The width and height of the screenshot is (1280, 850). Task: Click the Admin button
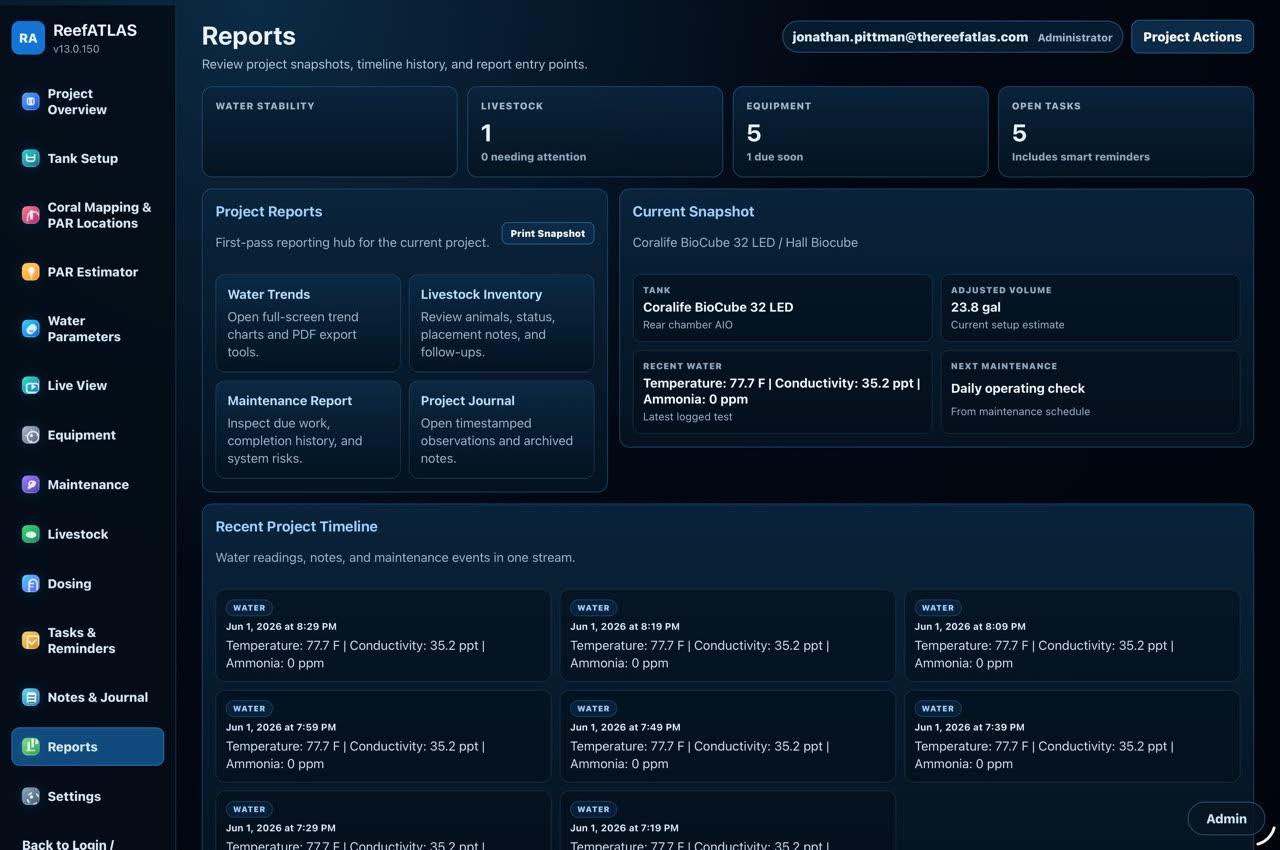coord(1226,818)
